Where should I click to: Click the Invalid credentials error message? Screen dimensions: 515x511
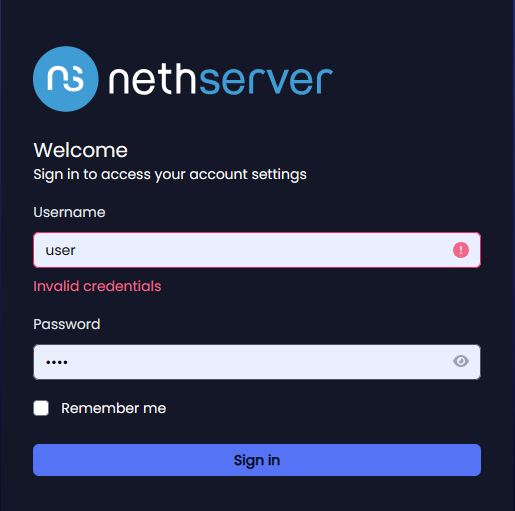click(97, 286)
